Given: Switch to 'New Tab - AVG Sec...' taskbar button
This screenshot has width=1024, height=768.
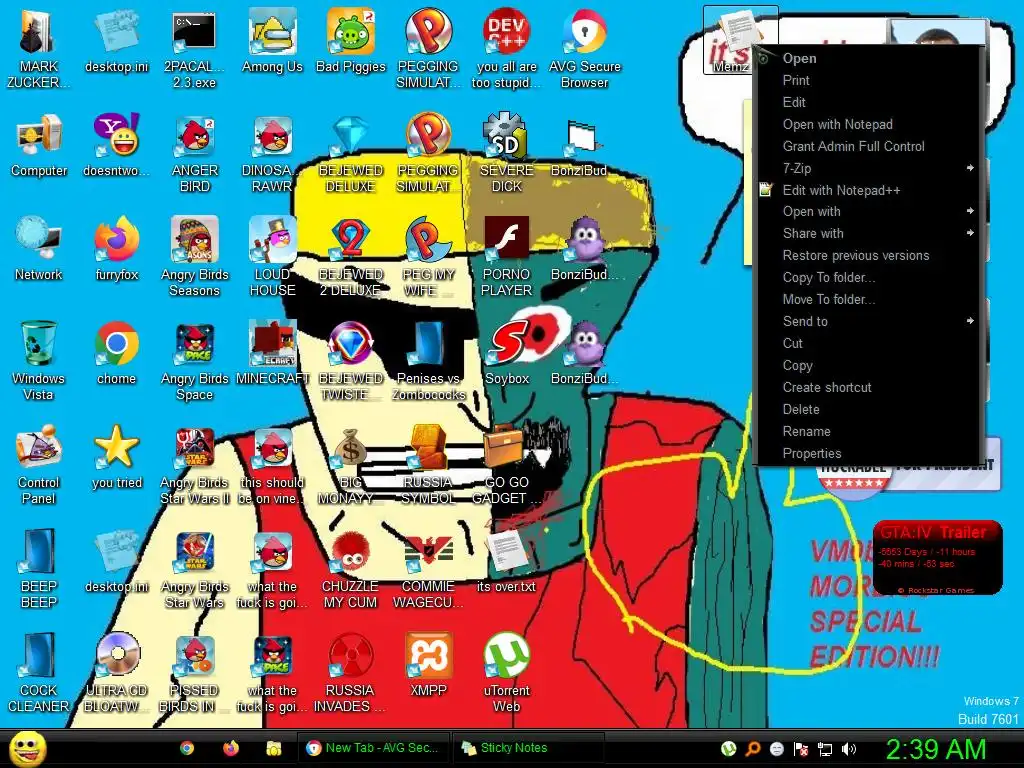Looking at the screenshot, I should (x=374, y=748).
